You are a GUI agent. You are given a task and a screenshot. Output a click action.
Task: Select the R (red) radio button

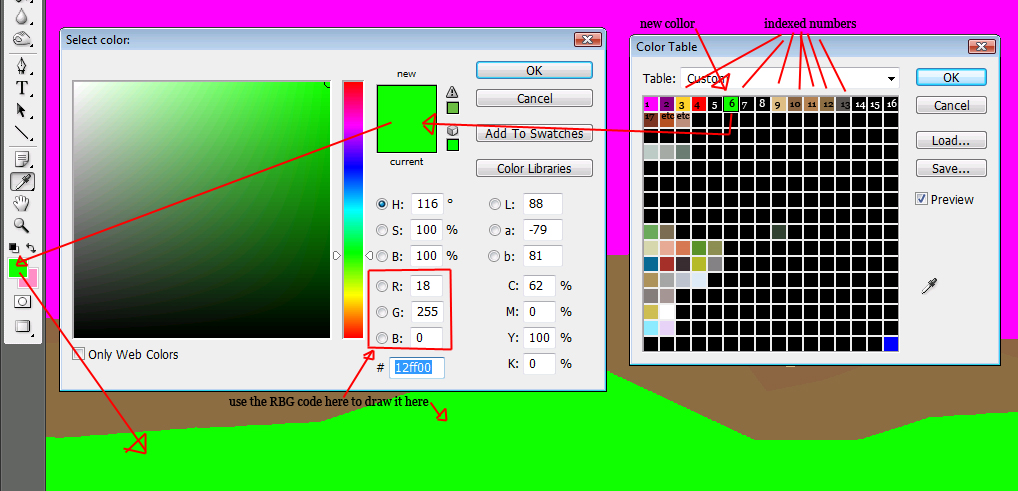click(381, 287)
